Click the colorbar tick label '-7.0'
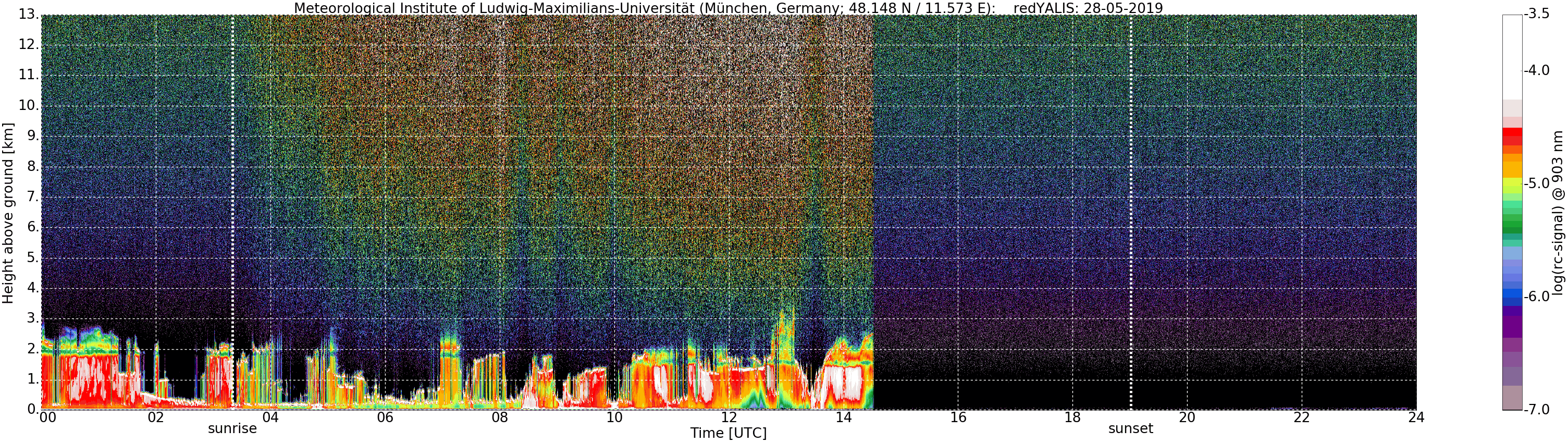 tap(1536, 410)
